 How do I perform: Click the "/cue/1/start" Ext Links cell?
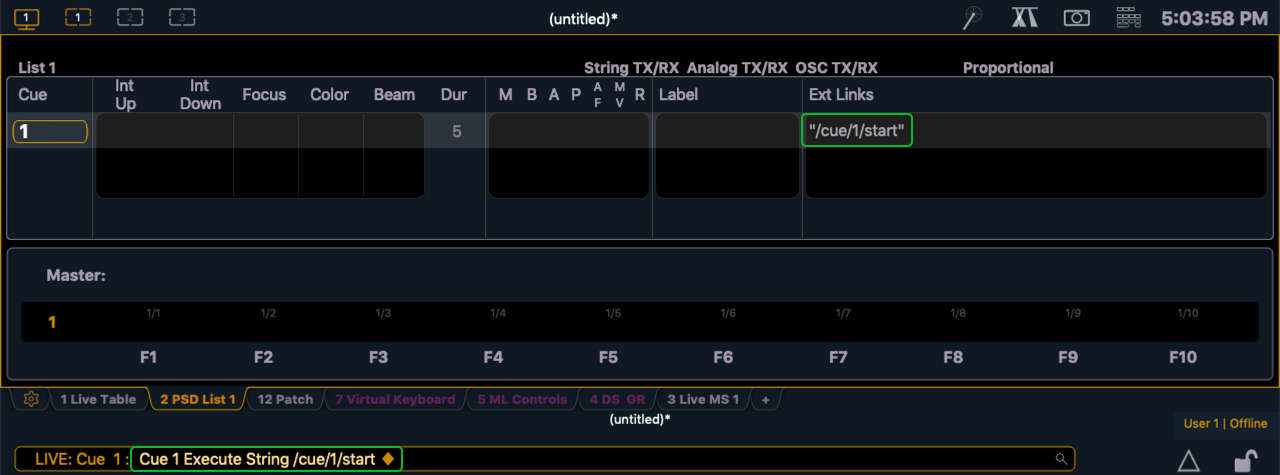tap(858, 131)
